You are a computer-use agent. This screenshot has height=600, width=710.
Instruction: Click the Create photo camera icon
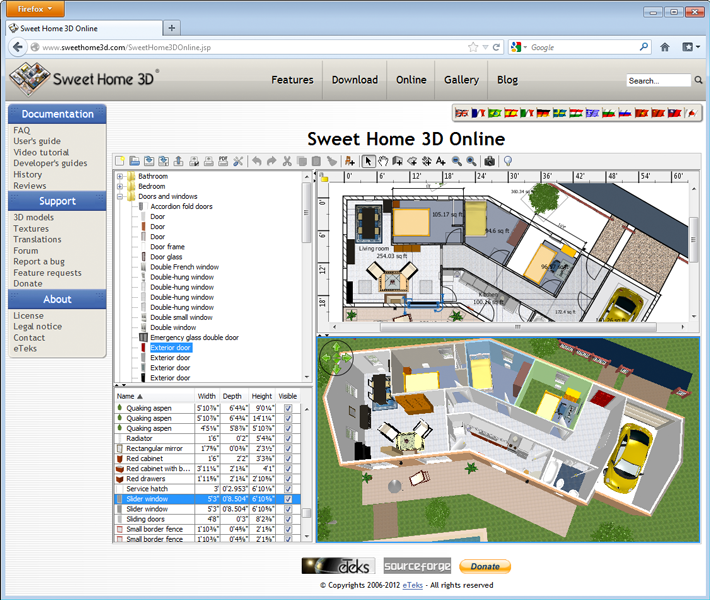(489, 161)
